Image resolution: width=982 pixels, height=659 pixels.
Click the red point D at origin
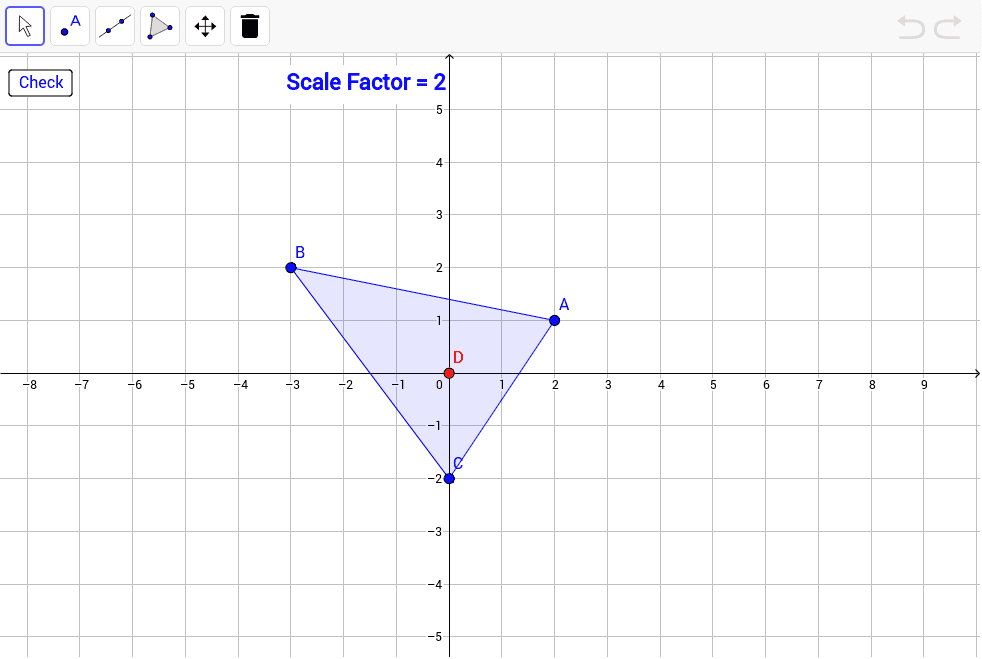pyautogui.click(x=449, y=373)
